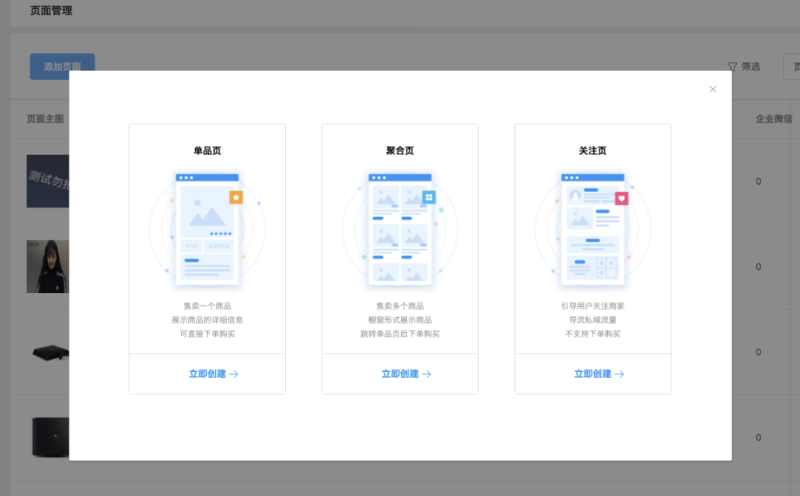800x496 pixels.
Task: Click the 页面主图 column header
Action: tap(45, 119)
